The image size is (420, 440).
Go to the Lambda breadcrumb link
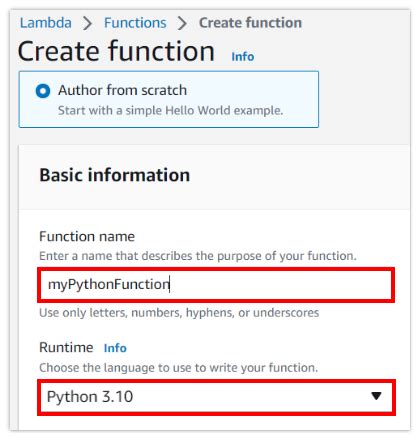[x=46, y=23]
